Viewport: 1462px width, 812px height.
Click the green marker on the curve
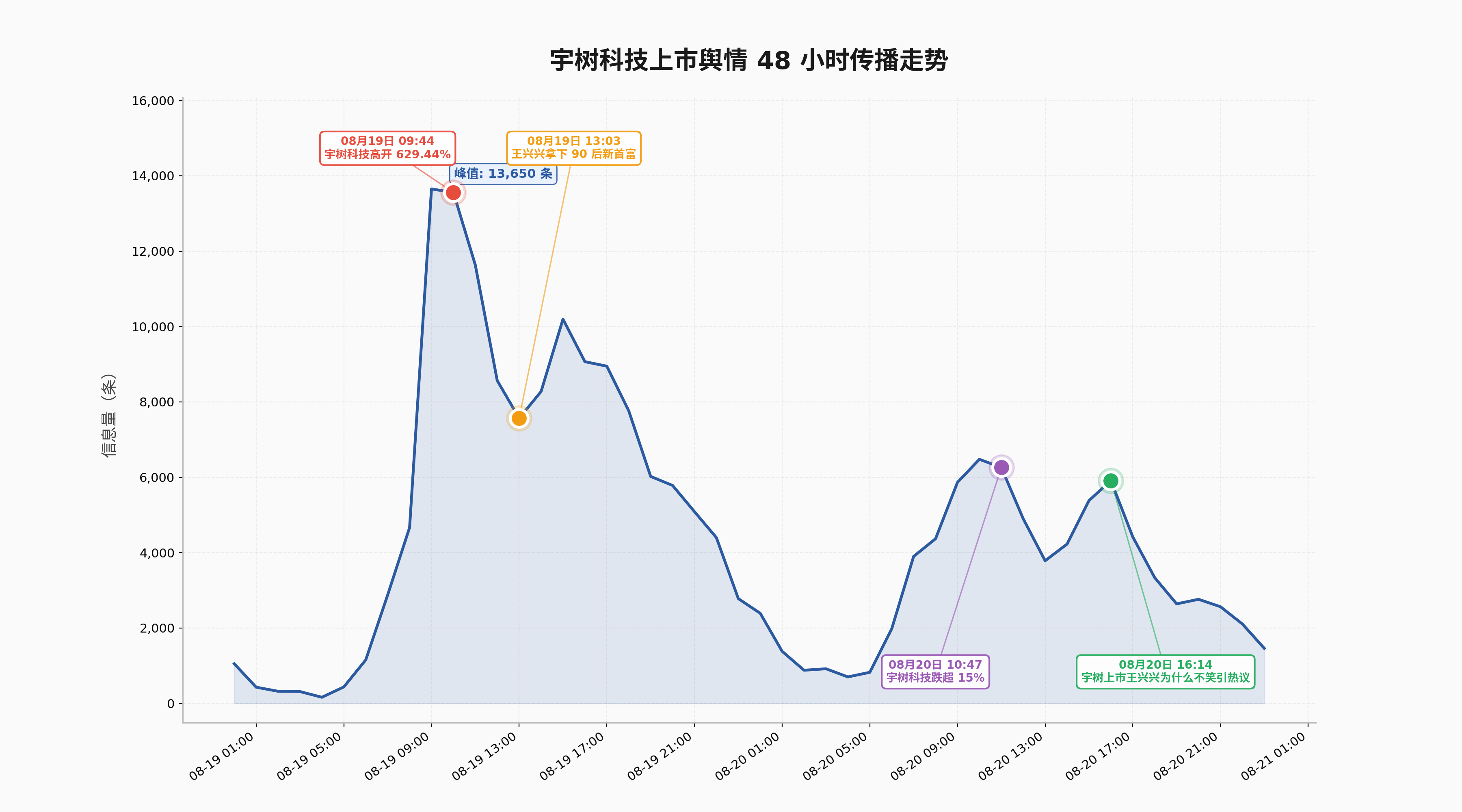pyautogui.click(x=1111, y=481)
